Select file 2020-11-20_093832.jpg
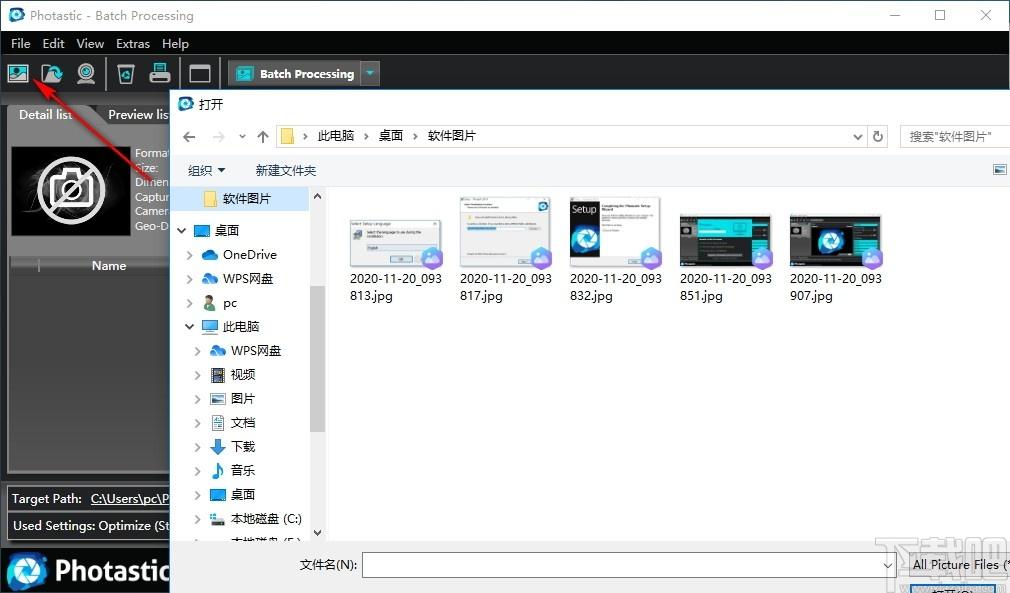The height and width of the screenshot is (593, 1010). (616, 250)
